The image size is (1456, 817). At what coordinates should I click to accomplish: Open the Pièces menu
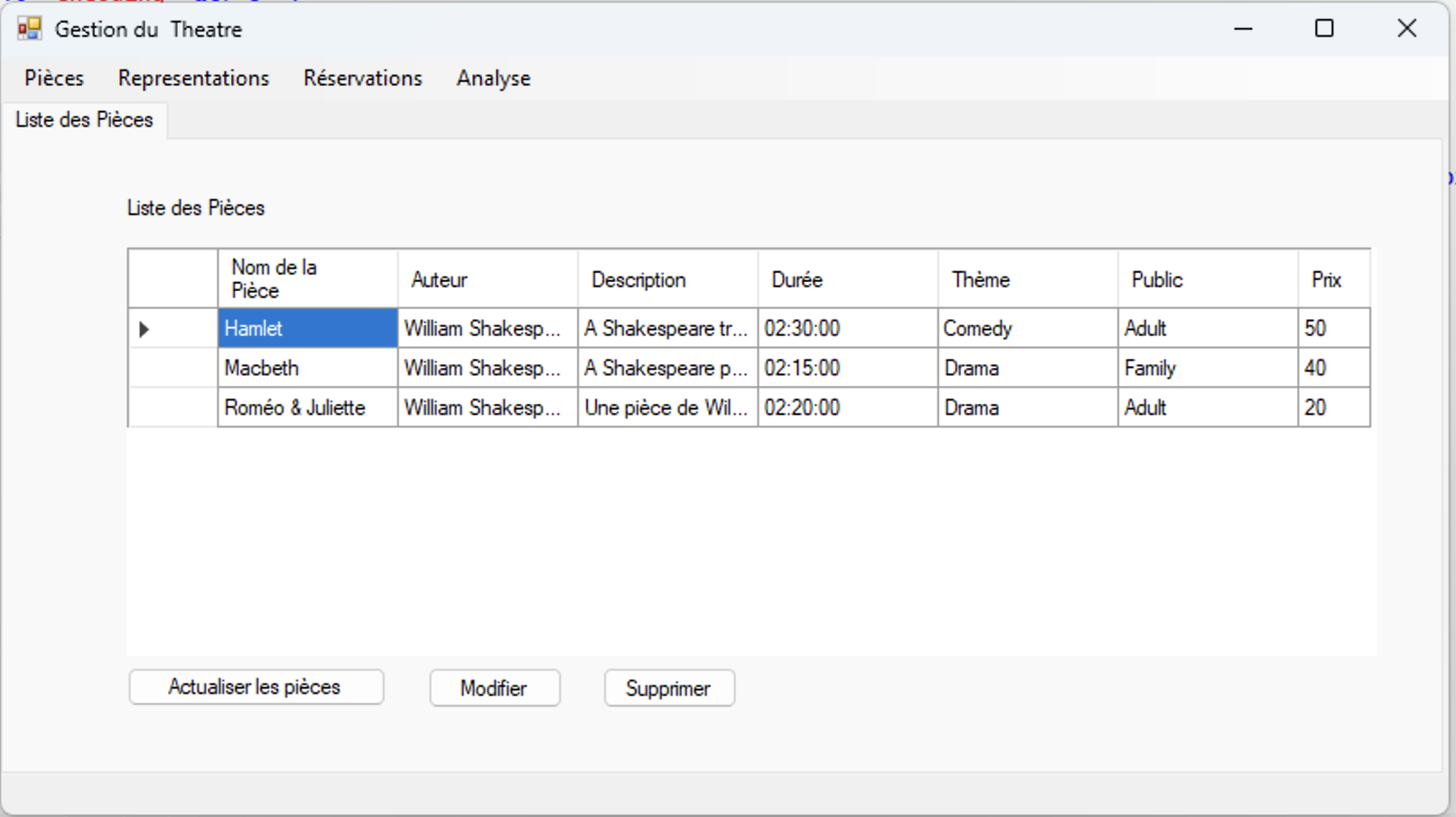click(x=54, y=79)
